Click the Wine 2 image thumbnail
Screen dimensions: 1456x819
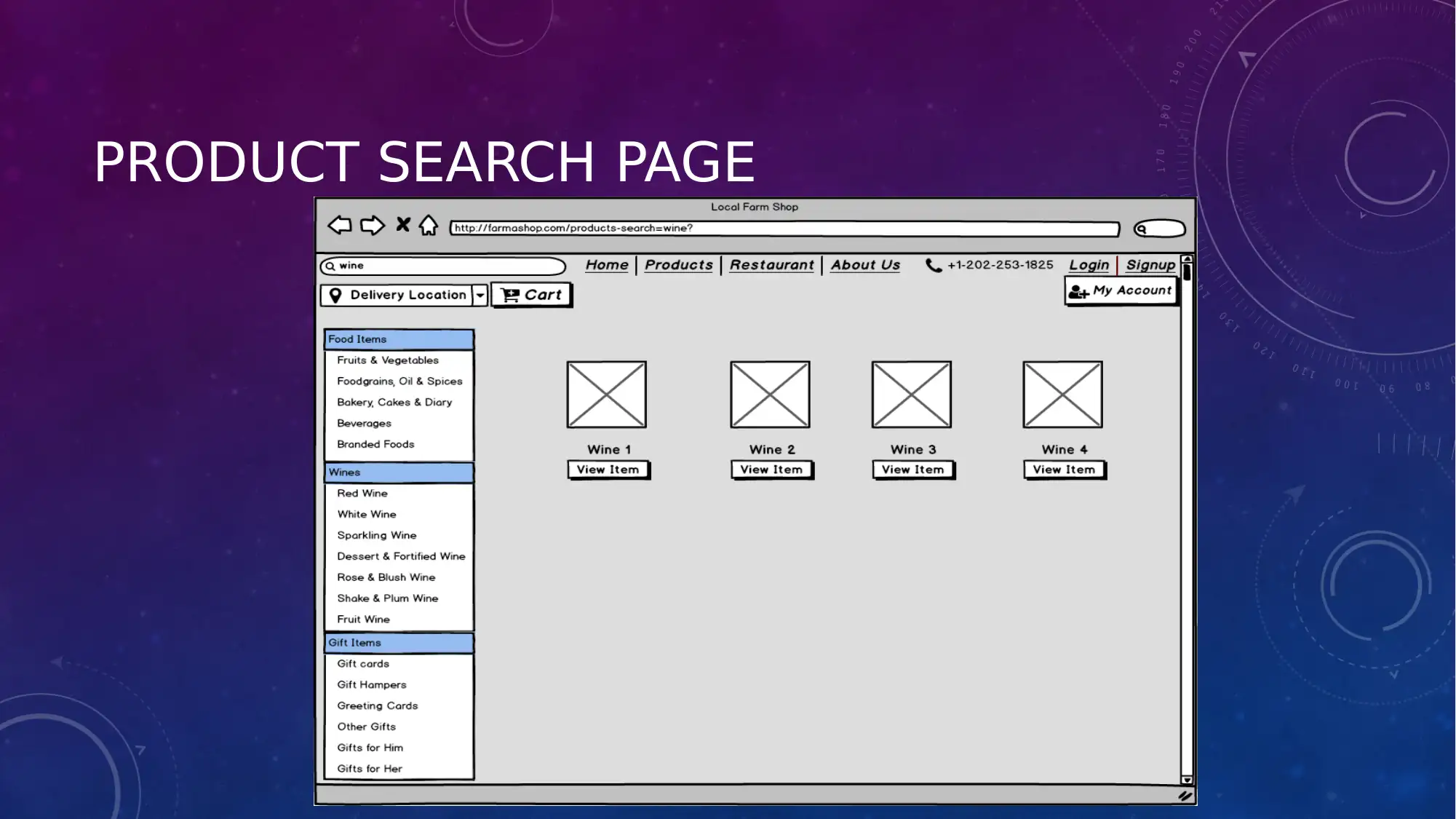[x=770, y=395]
